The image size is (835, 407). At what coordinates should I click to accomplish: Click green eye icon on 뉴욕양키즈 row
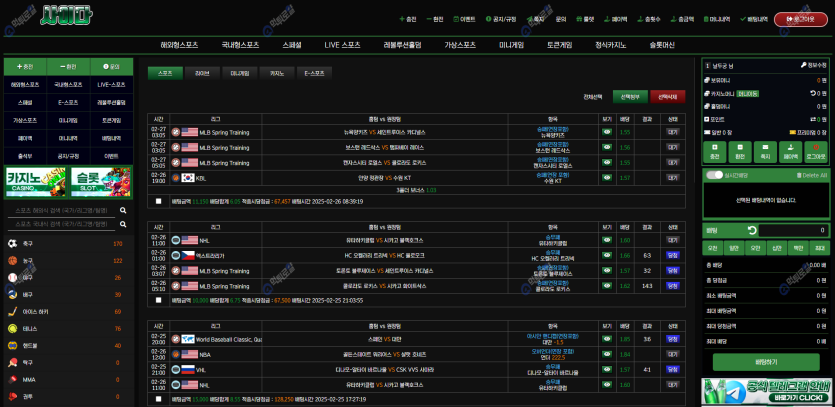(x=606, y=131)
